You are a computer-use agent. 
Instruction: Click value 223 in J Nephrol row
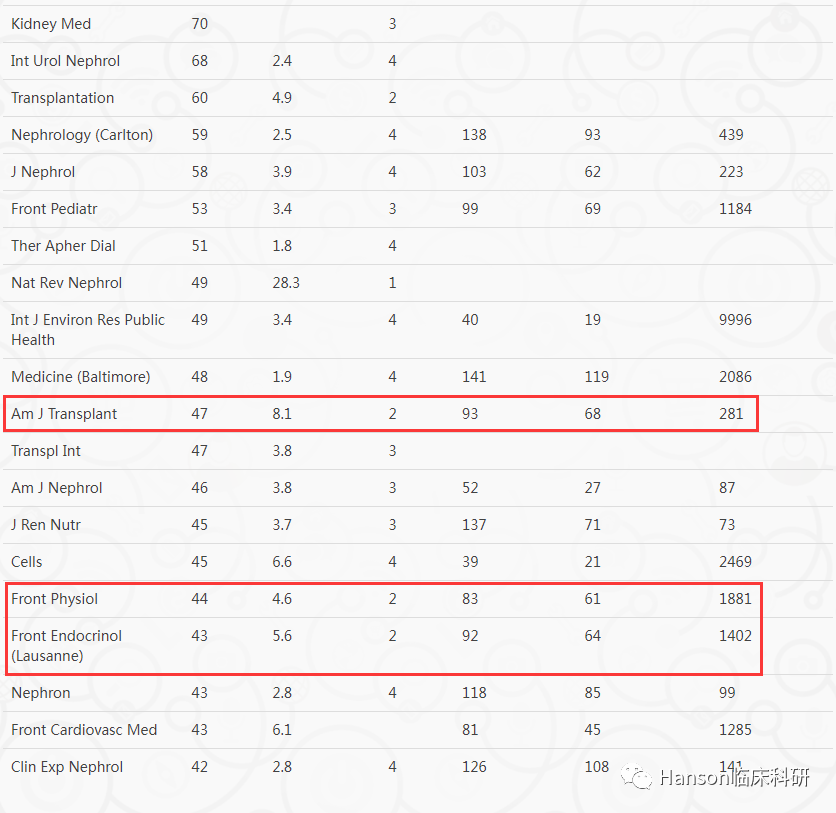point(731,172)
